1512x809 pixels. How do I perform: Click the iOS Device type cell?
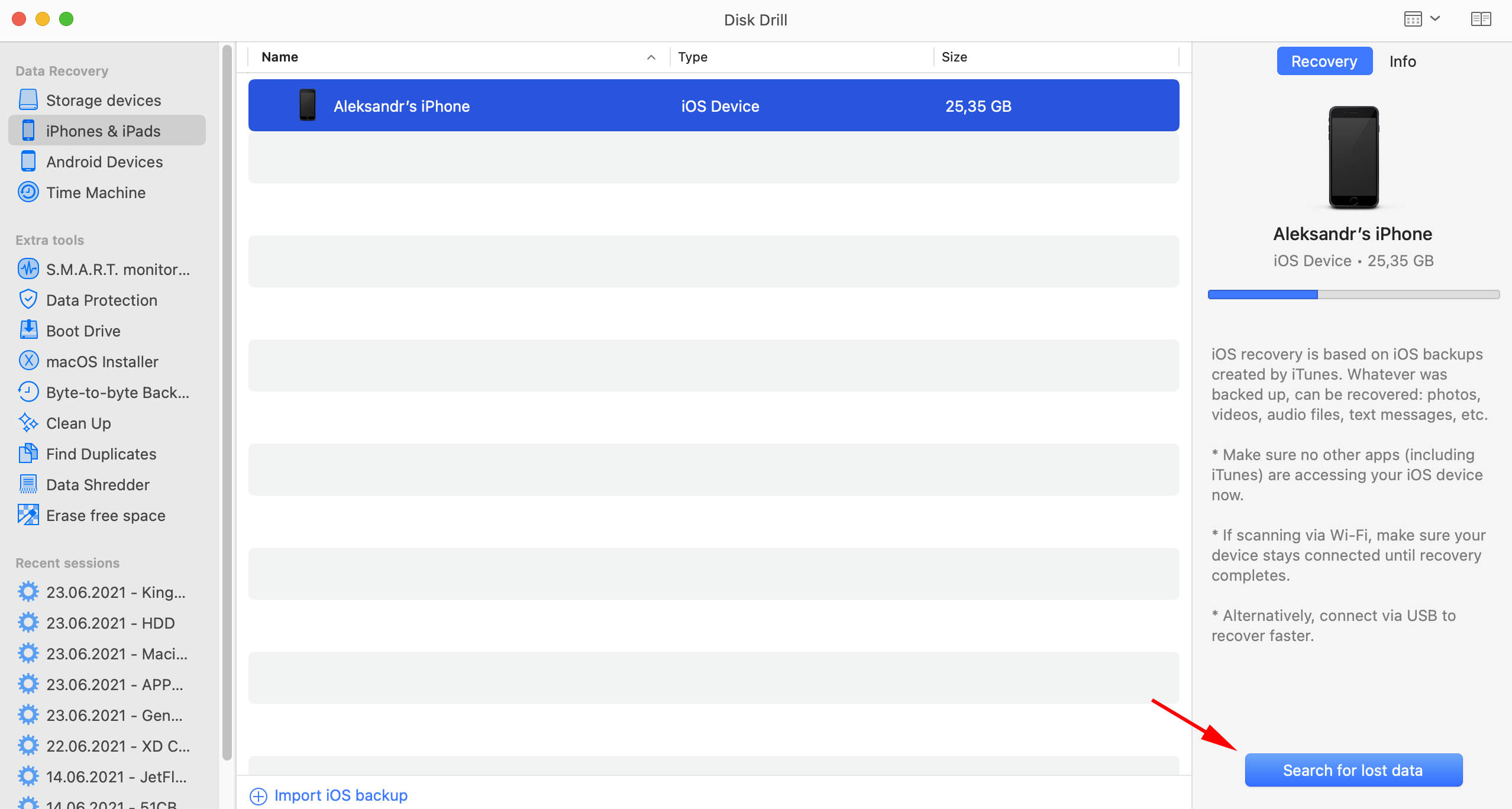coord(720,106)
